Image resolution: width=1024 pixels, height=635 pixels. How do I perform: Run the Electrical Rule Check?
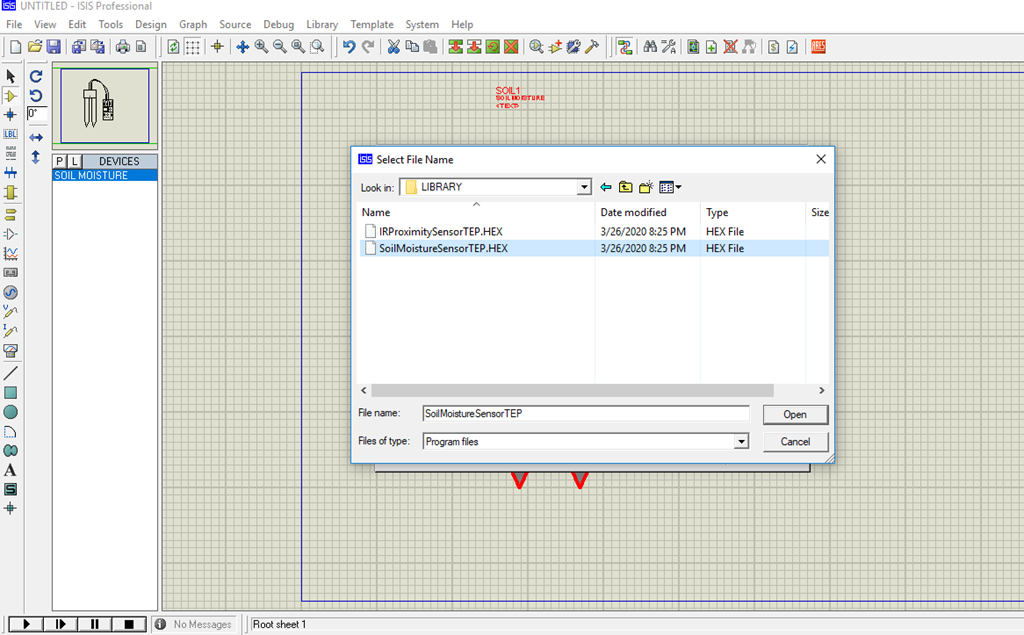coord(791,46)
